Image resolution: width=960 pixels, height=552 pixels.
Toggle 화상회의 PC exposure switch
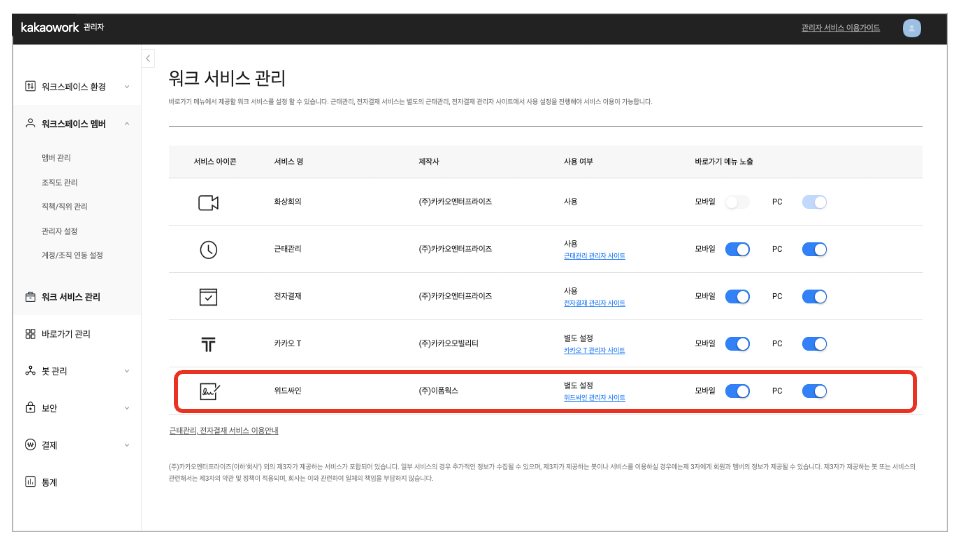tap(814, 202)
